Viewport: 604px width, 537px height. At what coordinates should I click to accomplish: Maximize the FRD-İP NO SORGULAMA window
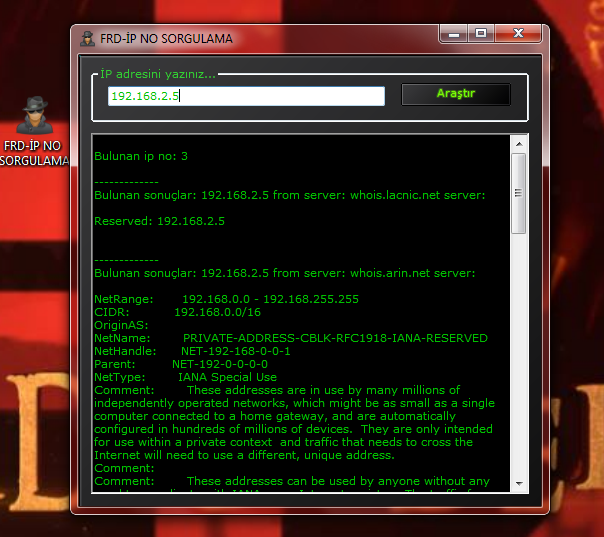481,34
